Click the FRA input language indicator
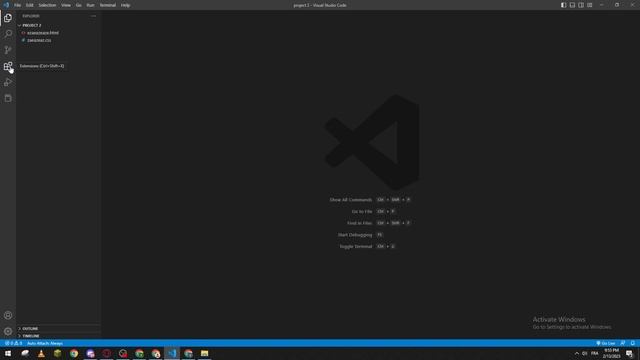The height and width of the screenshot is (360, 640). (595, 353)
